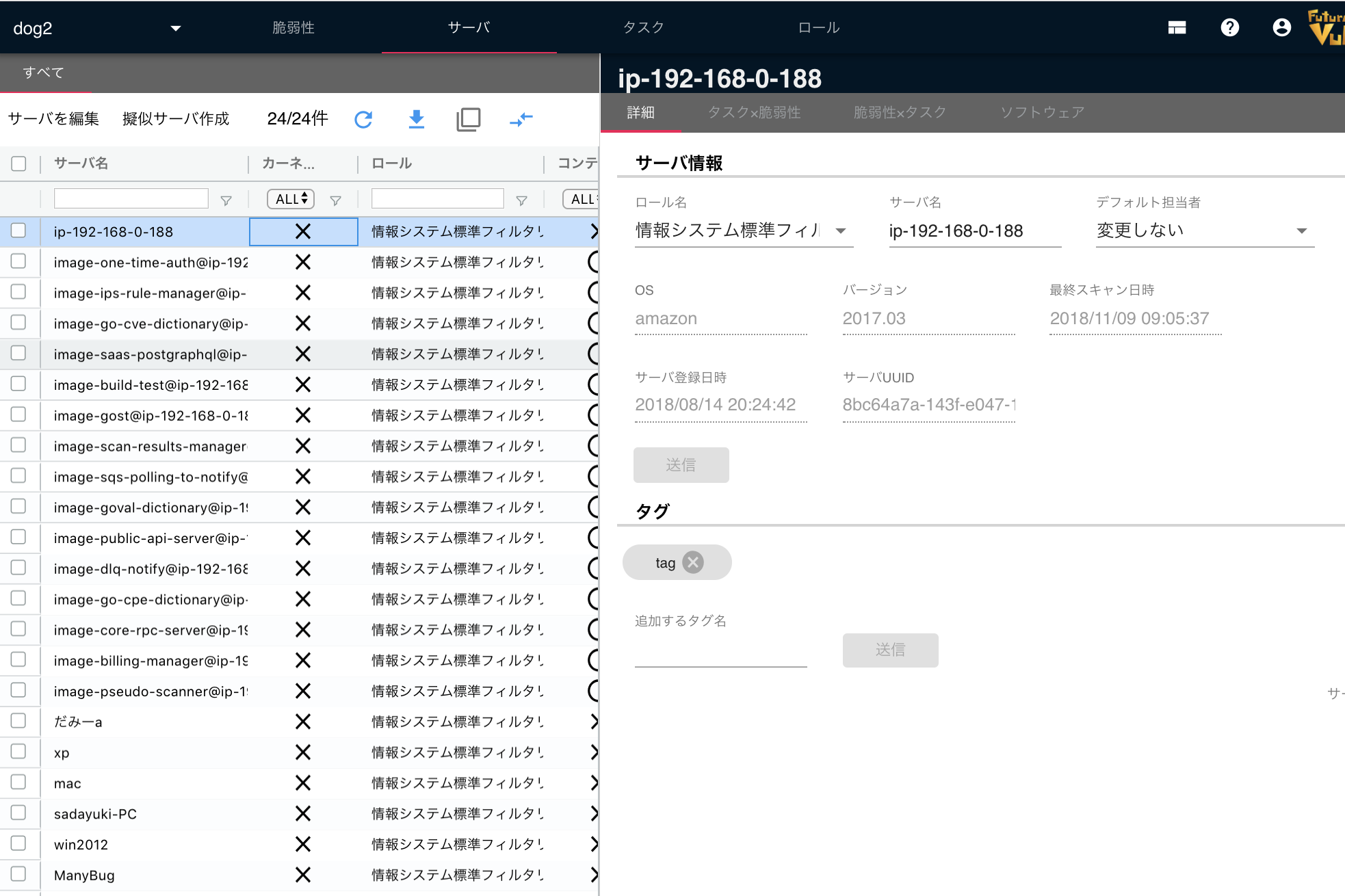The height and width of the screenshot is (896, 1345).
Task: Check the select-all checkbox in the header
Action: [x=18, y=163]
